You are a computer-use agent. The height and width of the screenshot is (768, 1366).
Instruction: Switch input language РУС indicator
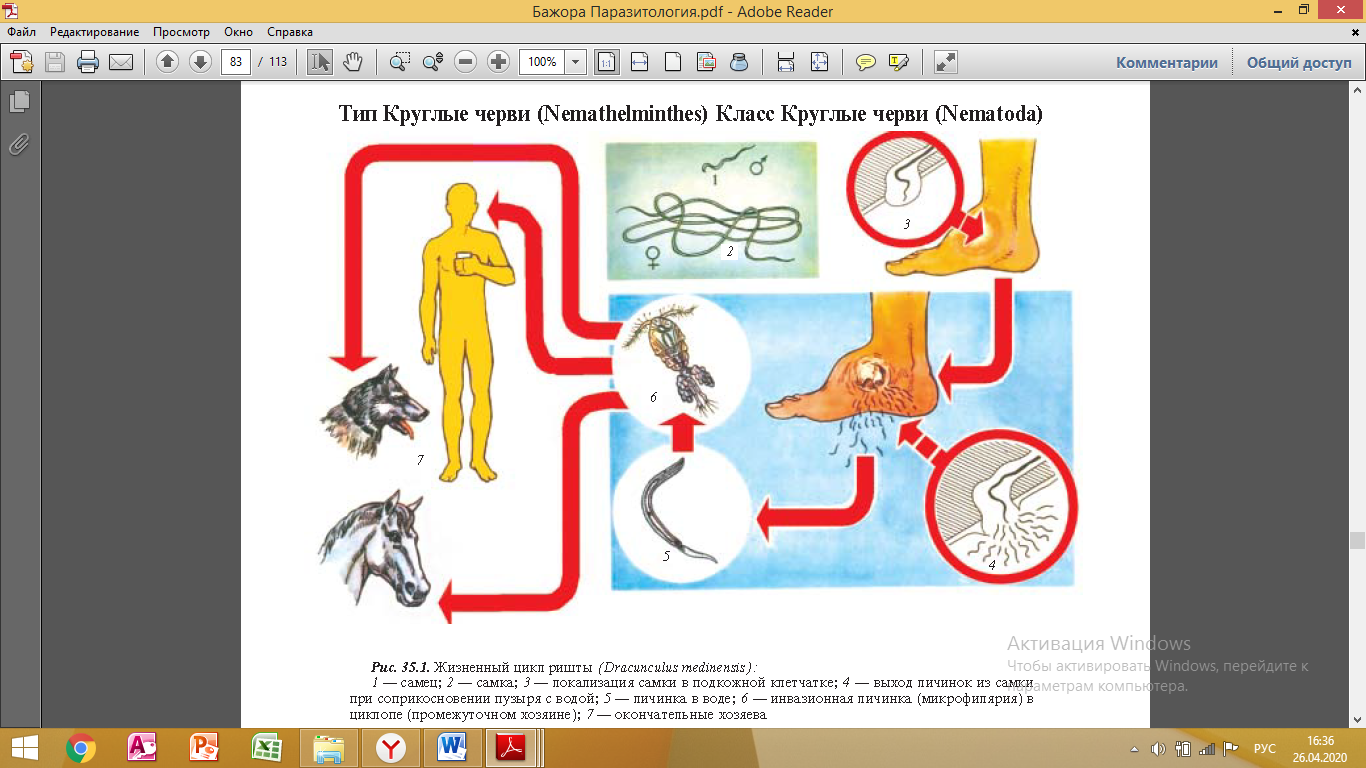pyautogui.click(x=1265, y=749)
